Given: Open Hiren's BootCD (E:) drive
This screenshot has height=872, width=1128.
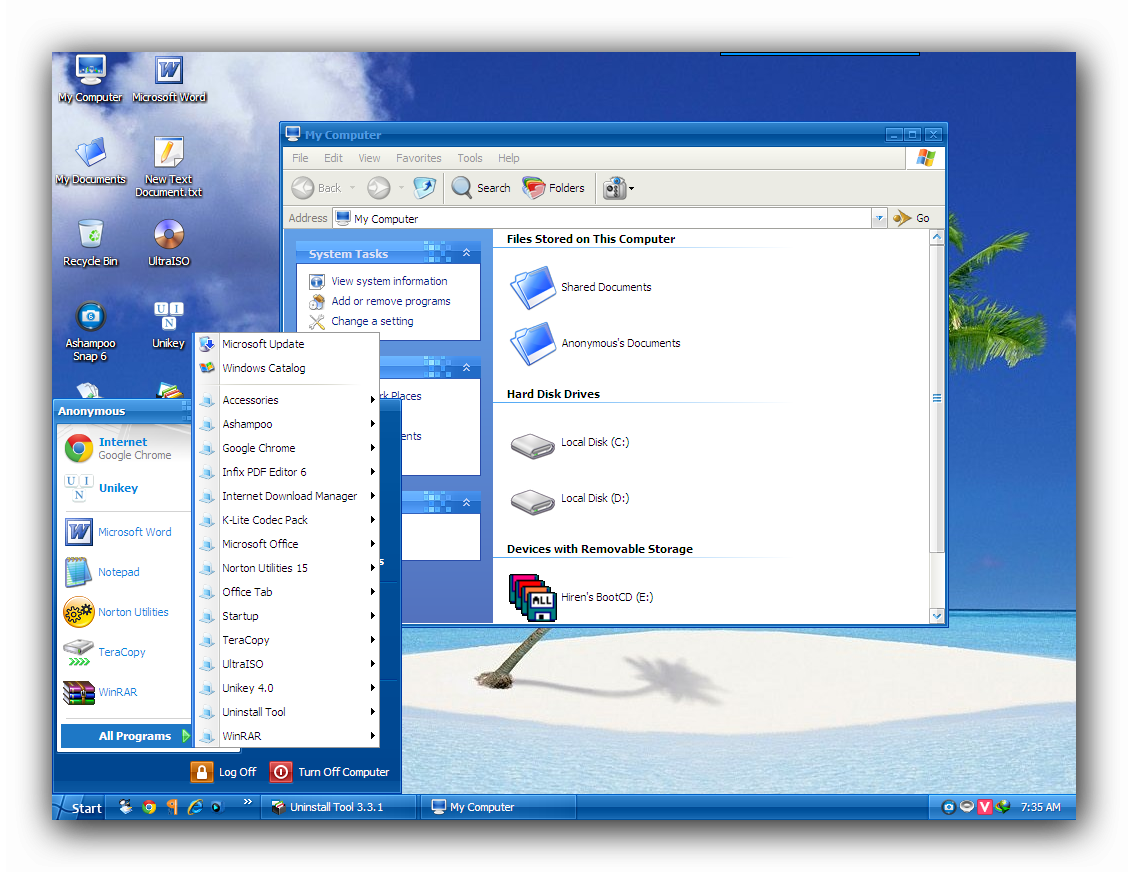Looking at the screenshot, I should [x=581, y=597].
